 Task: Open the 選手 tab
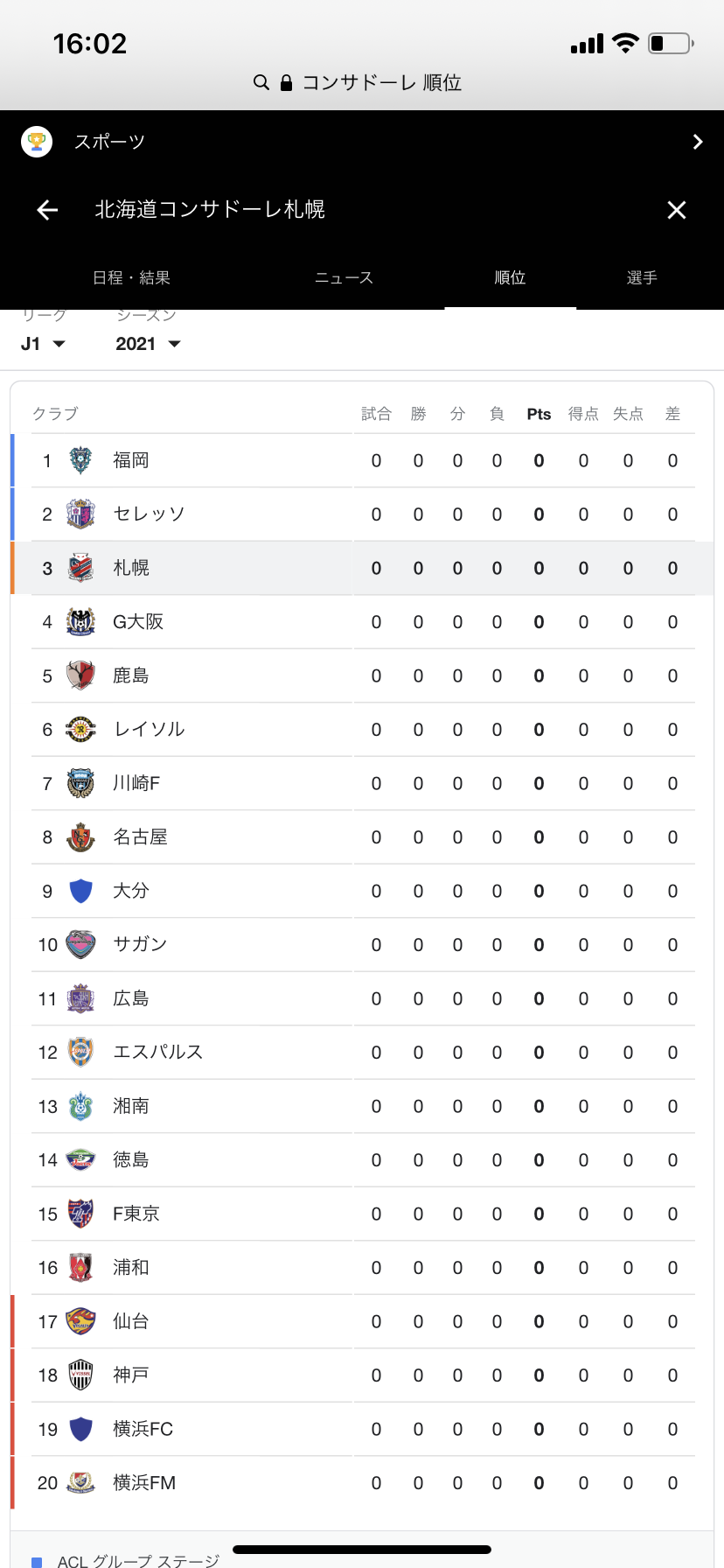point(642,277)
